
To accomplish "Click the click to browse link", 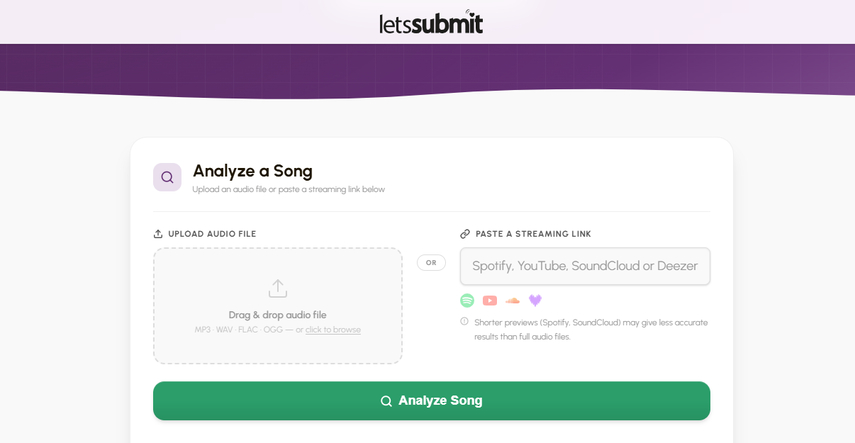I will [333, 330].
